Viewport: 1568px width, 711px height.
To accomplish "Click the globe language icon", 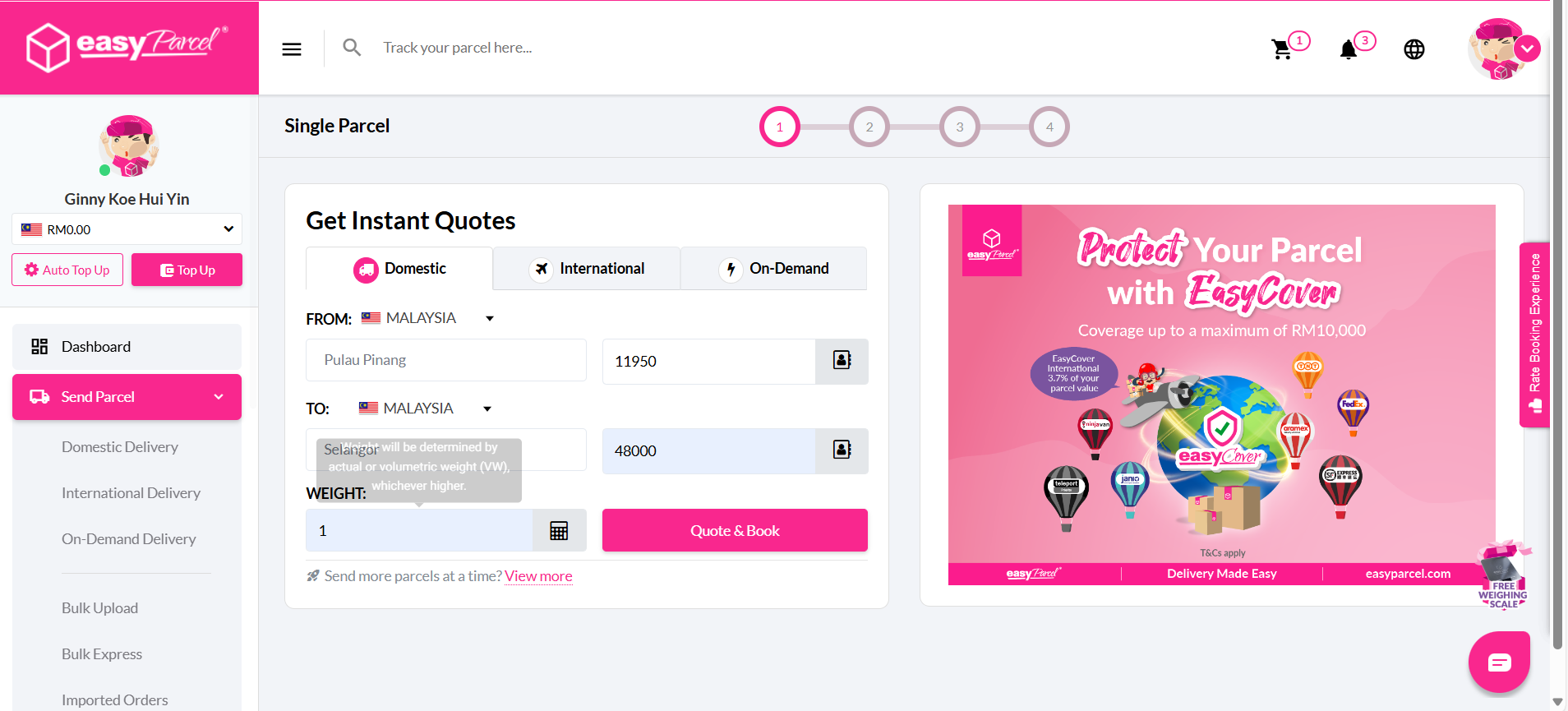I will pos(1414,49).
